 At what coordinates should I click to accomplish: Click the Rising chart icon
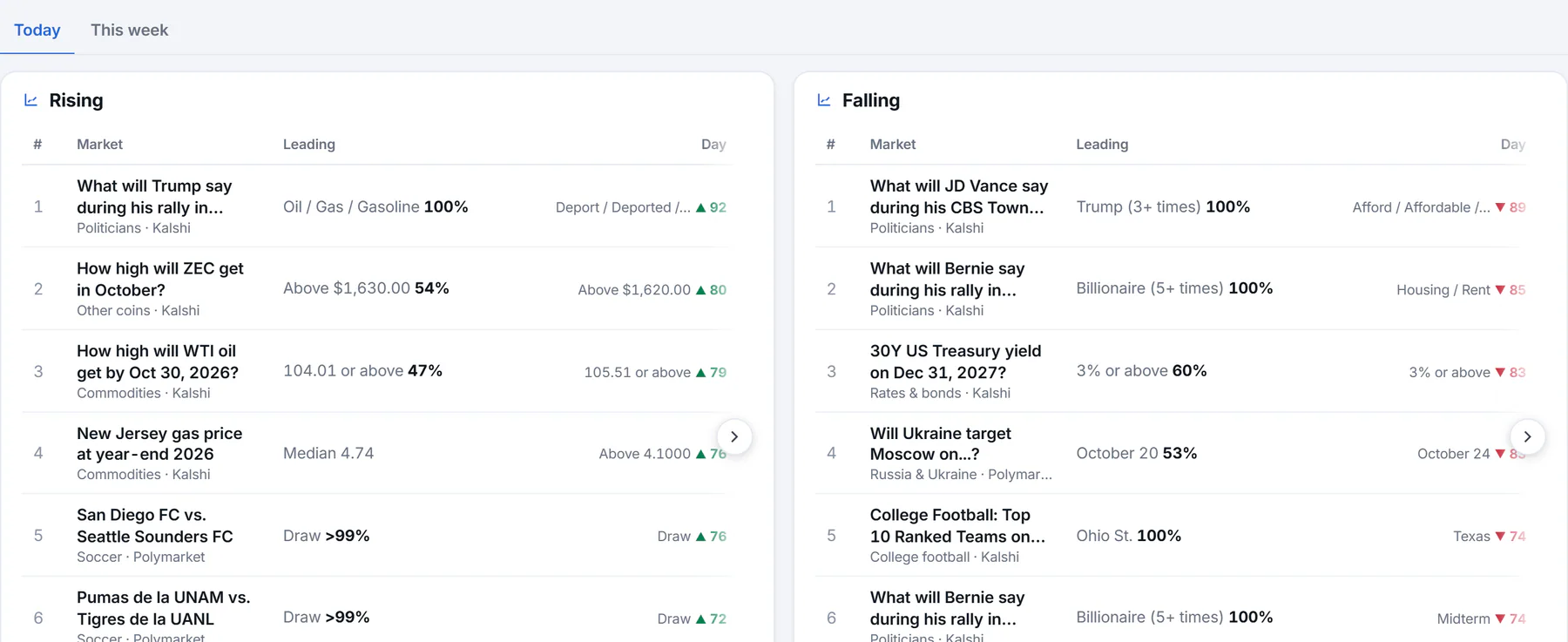[30, 100]
